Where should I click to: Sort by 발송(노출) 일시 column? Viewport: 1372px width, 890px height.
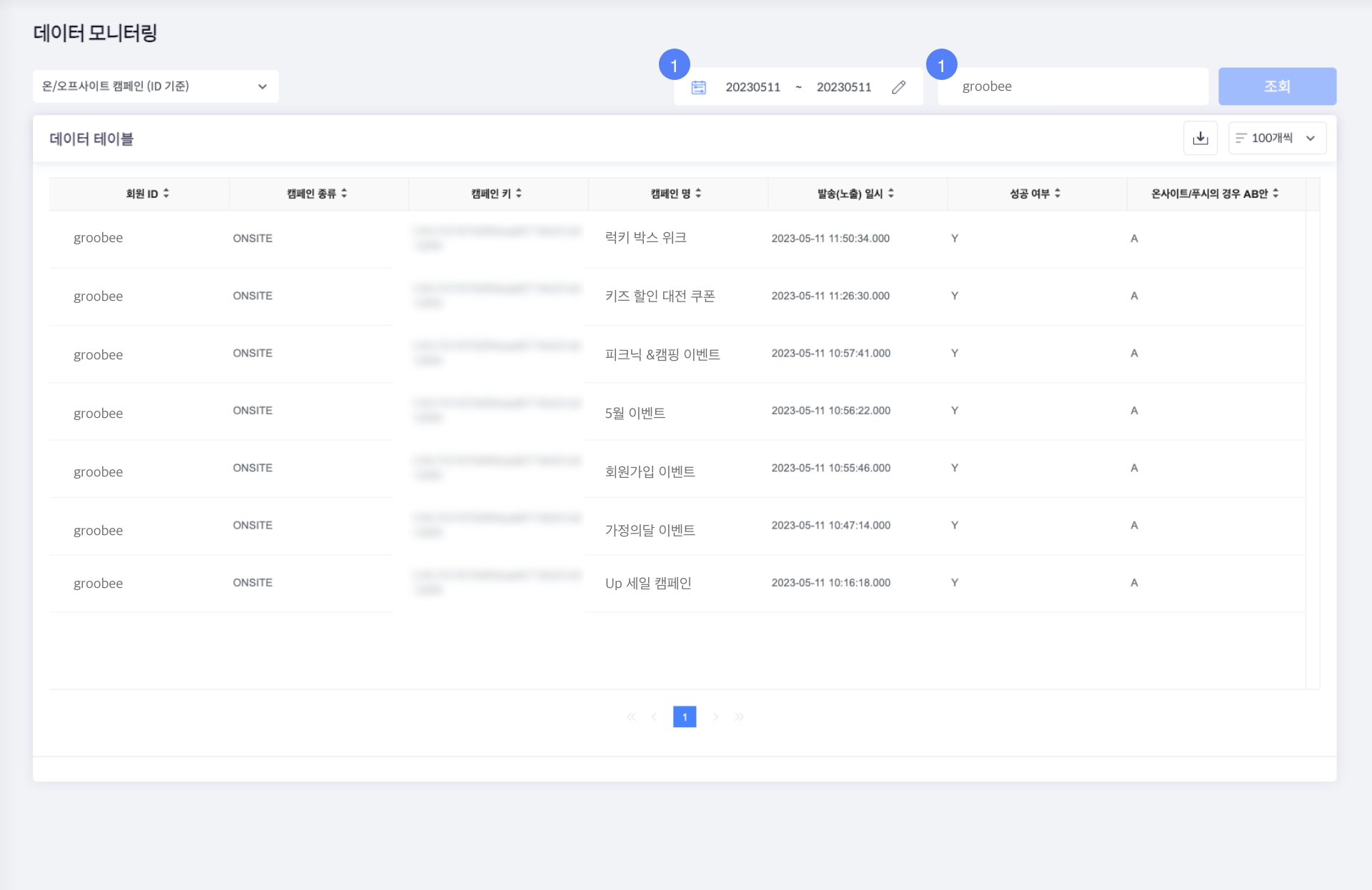tap(891, 194)
